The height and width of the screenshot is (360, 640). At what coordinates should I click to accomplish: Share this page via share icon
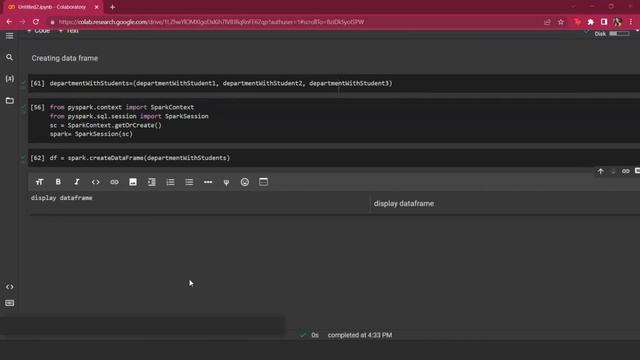pyautogui.click(x=547, y=22)
